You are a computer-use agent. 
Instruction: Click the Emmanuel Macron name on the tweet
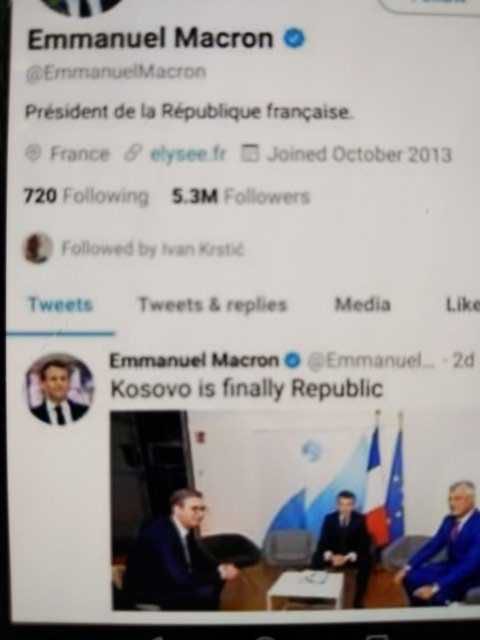point(194,360)
